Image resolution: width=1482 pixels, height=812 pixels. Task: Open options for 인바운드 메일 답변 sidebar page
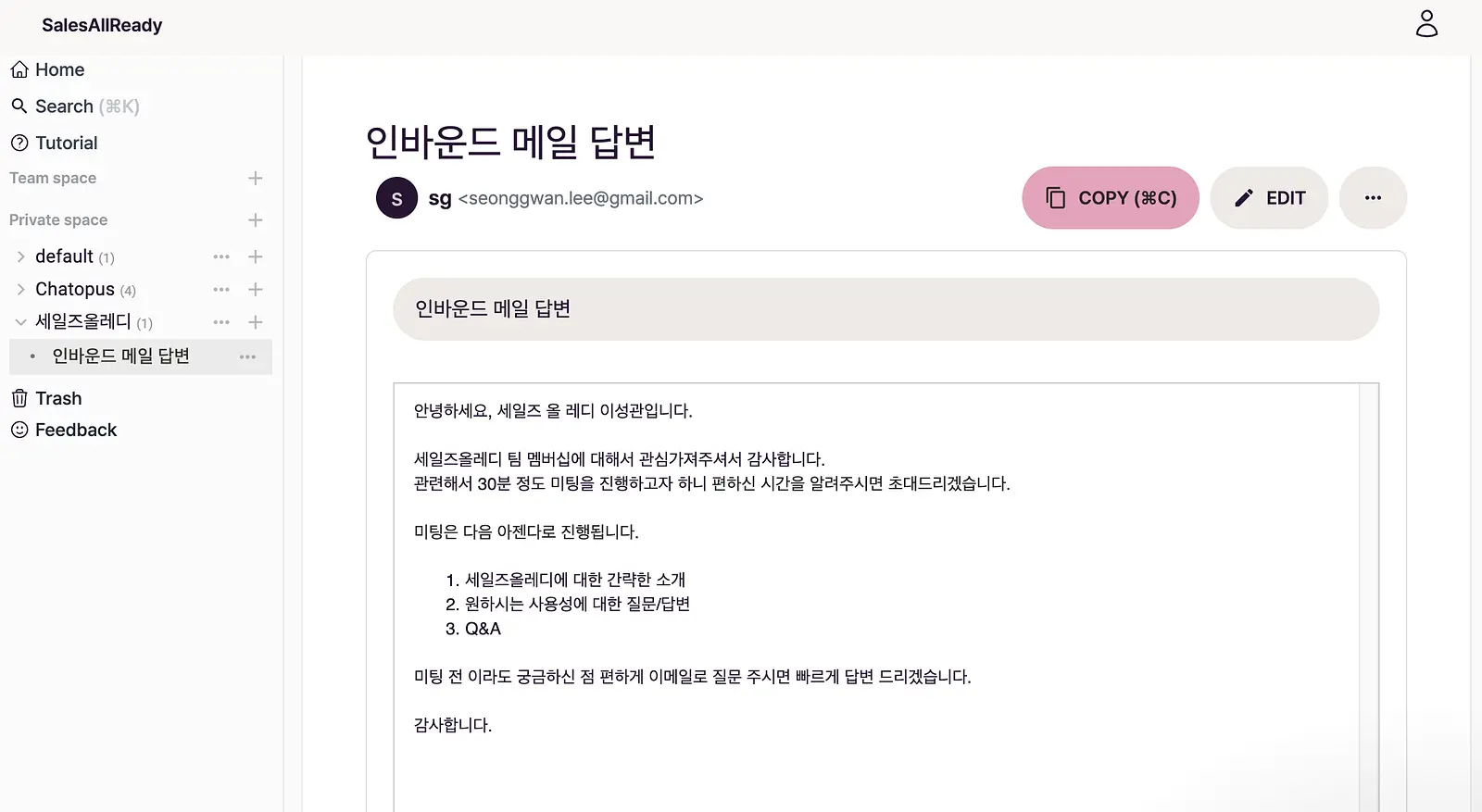click(x=247, y=356)
